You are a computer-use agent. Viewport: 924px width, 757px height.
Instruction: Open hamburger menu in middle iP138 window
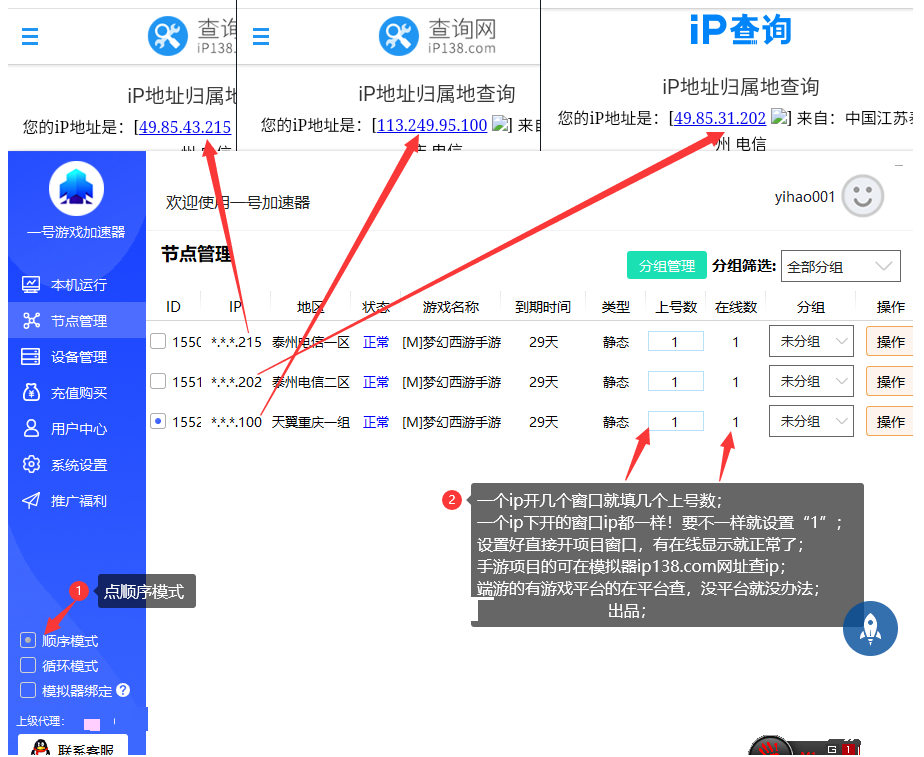[260, 37]
